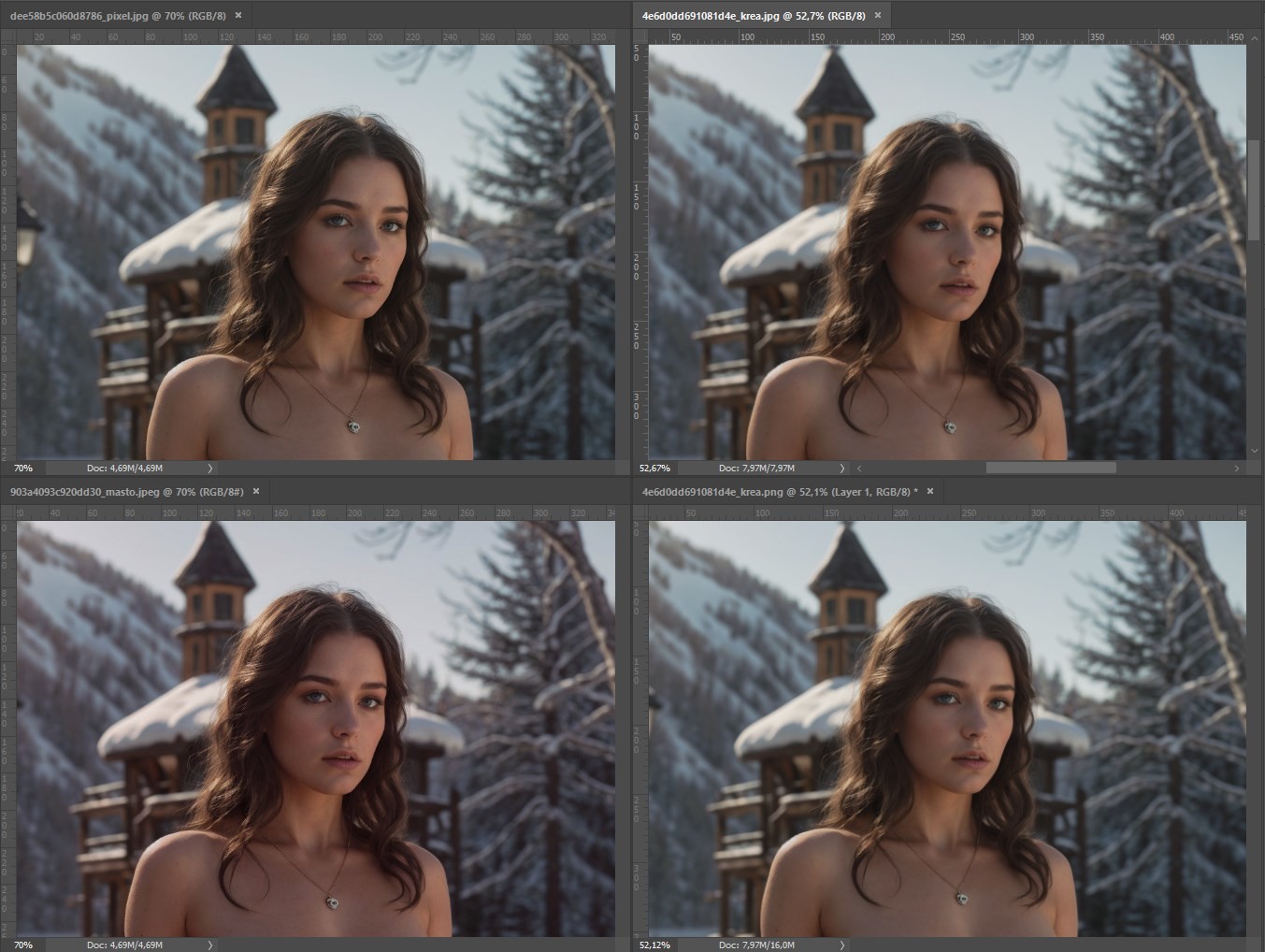Close the 4e6d0dd691081d4e_krea.jpg tab

[878, 16]
